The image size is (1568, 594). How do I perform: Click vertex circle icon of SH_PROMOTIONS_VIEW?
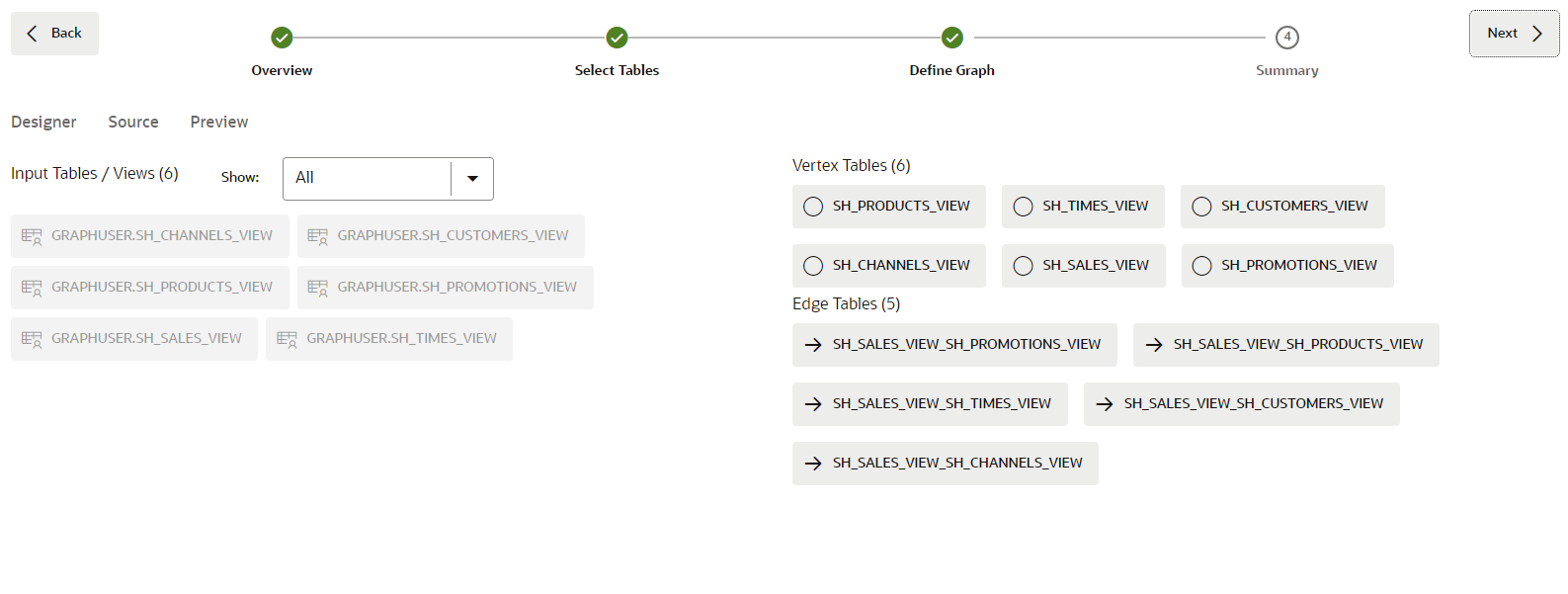coord(1201,266)
